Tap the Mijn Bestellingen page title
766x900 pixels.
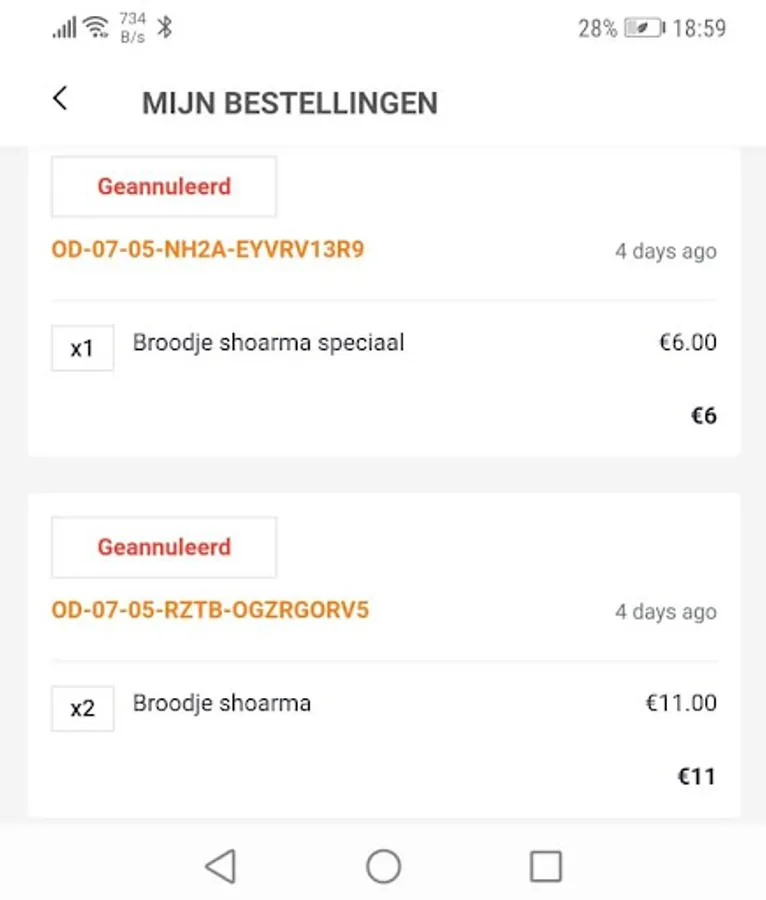pos(290,103)
